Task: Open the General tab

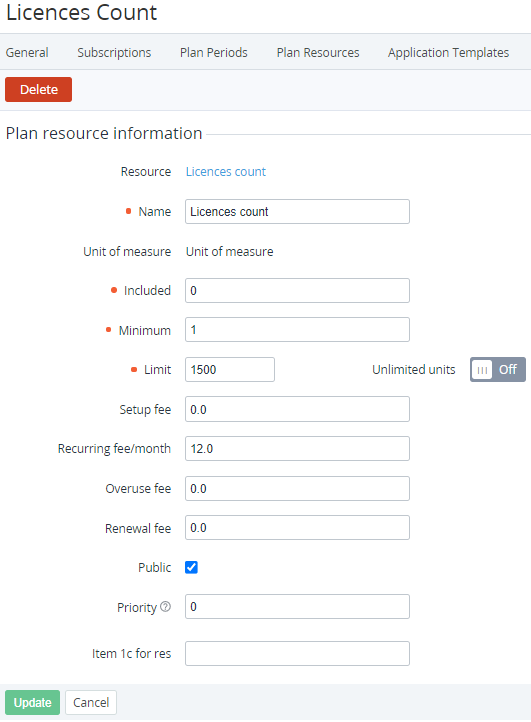Action: (27, 52)
